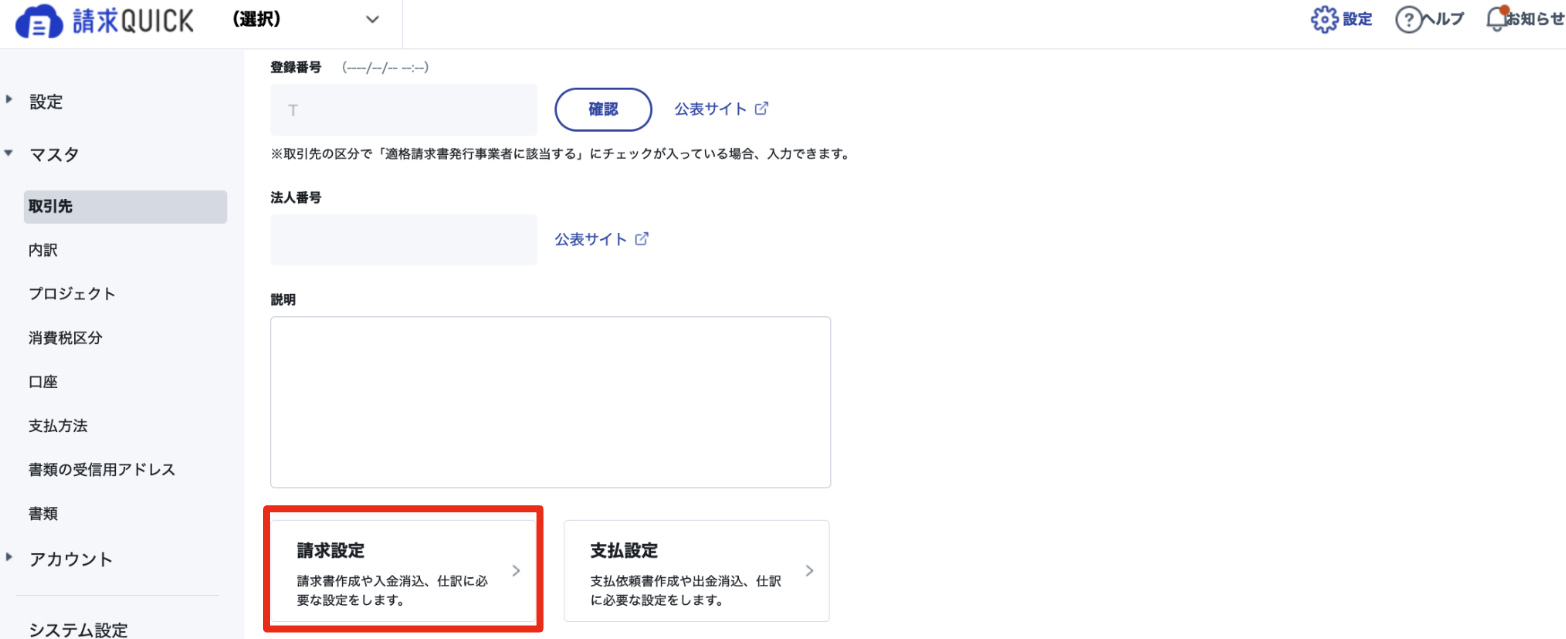The width and height of the screenshot is (1566, 639).
Task: Focus the 法人番号 input field
Action: click(404, 240)
